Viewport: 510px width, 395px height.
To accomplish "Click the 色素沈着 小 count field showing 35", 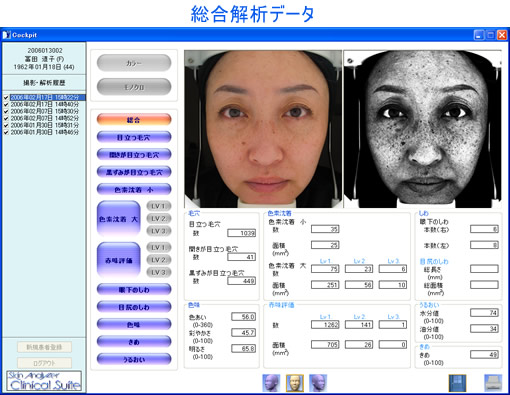I will pos(325,229).
